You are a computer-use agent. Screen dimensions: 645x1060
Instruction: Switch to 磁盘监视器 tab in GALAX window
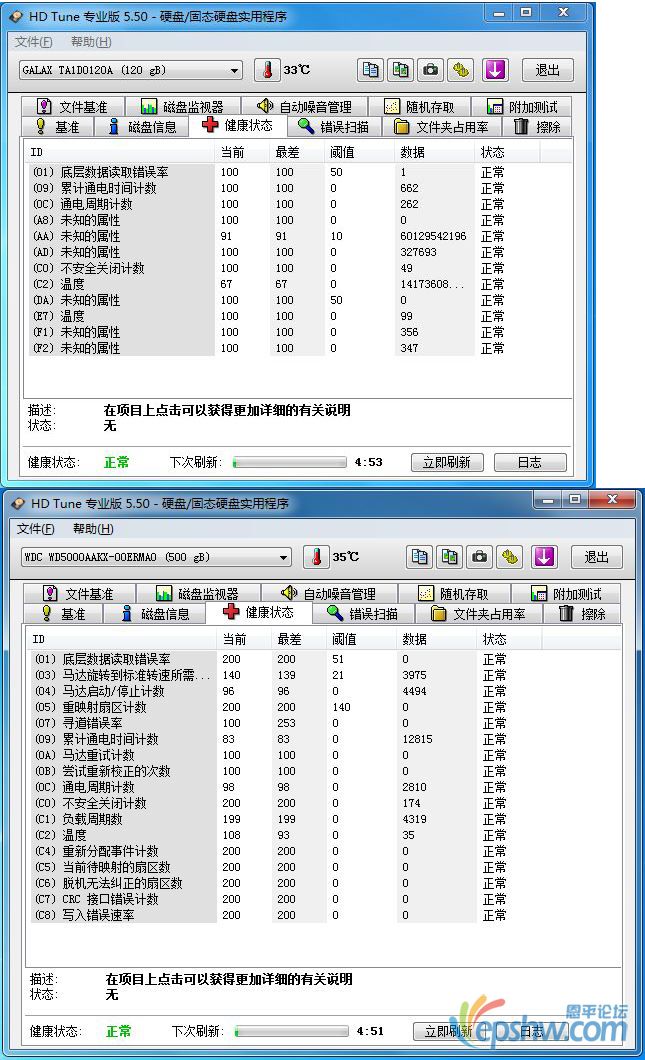[183, 107]
